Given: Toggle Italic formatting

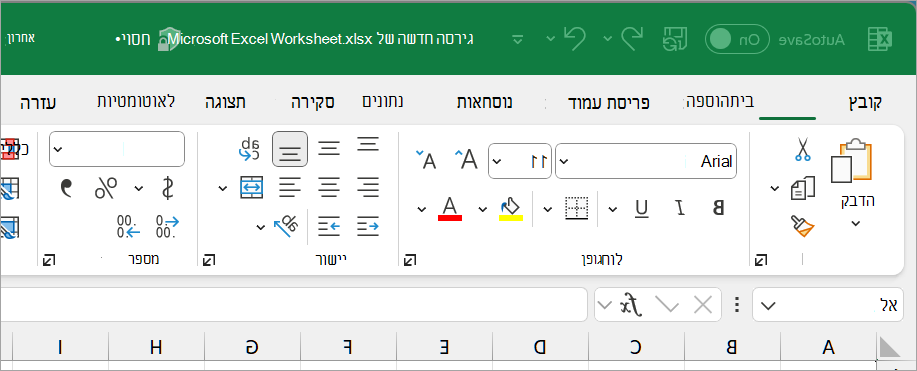Looking at the screenshot, I should (681, 208).
